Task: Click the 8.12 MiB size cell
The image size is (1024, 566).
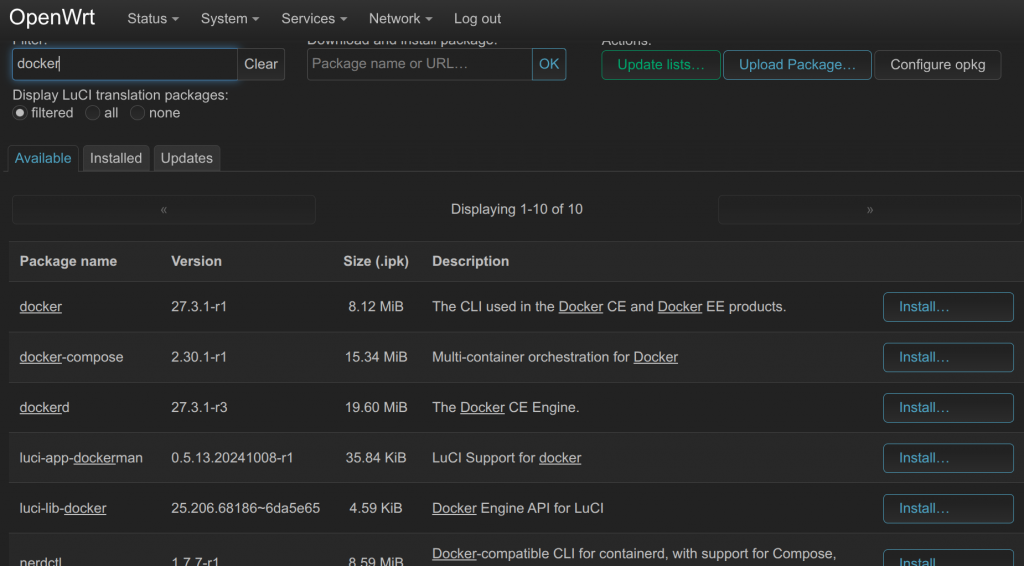Action: (376, 307)
